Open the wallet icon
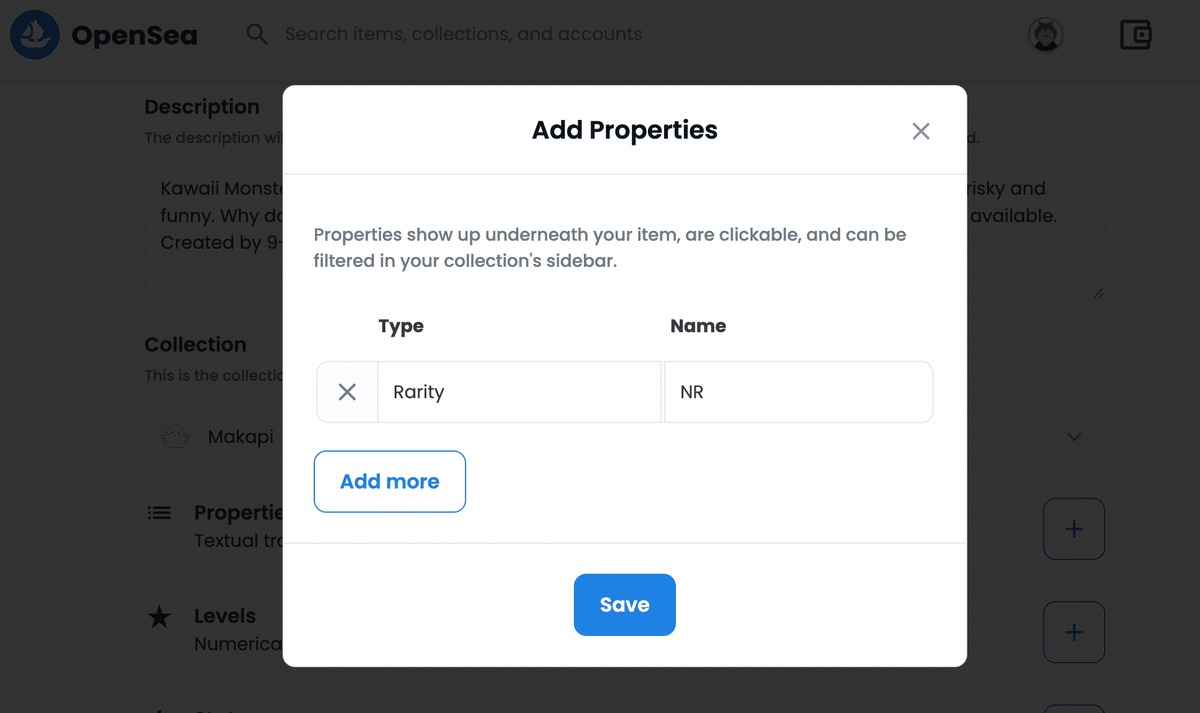 pyautogui.click(x=1135, y=35)
